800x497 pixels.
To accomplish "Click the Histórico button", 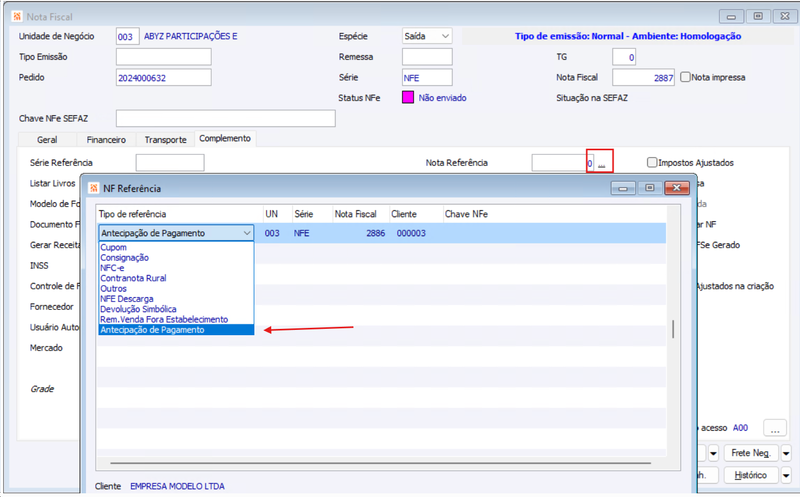I will (751, 476).
